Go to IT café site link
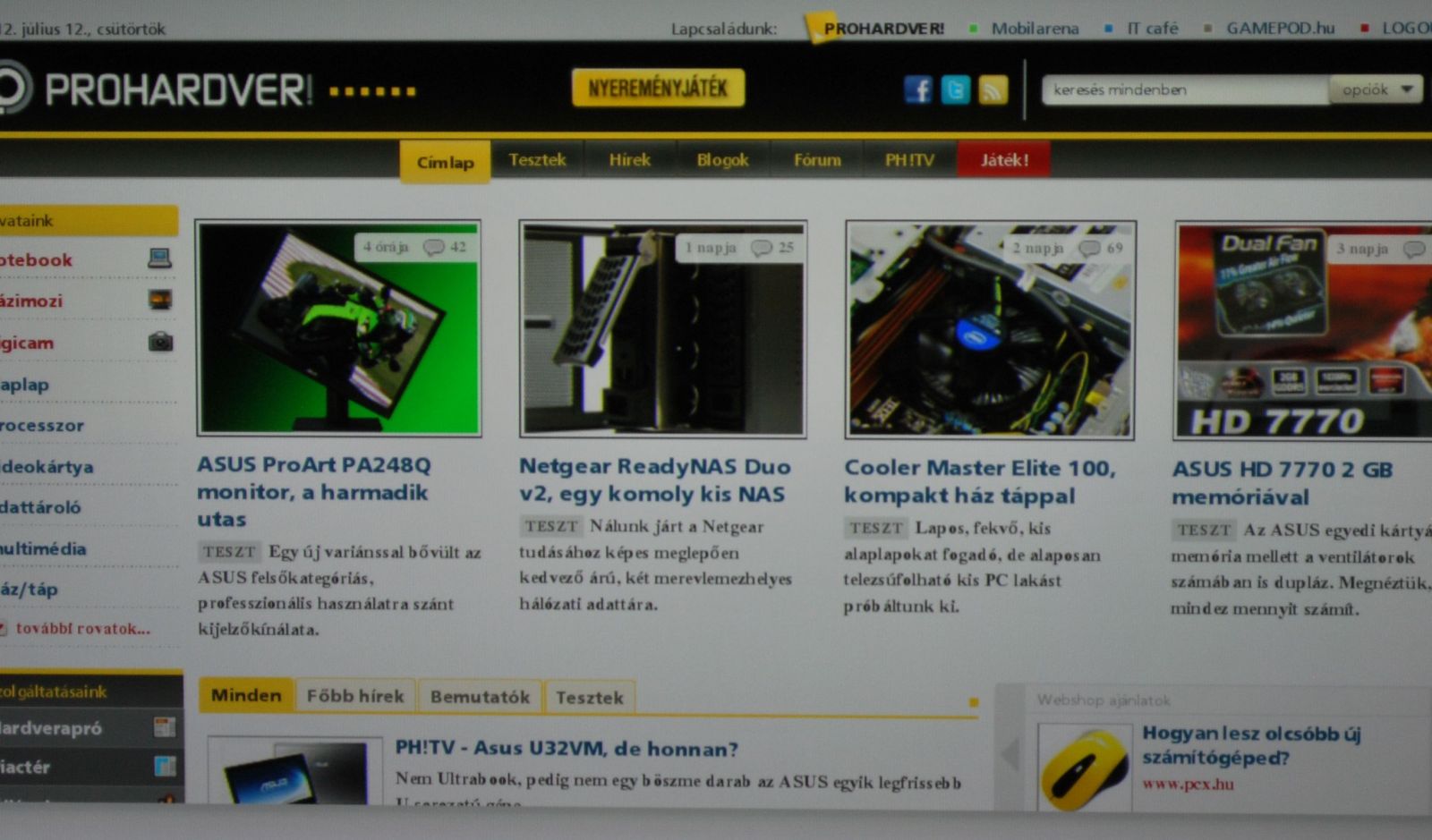The width and height of the screenshot is (1432, 840). (1152, 29)
